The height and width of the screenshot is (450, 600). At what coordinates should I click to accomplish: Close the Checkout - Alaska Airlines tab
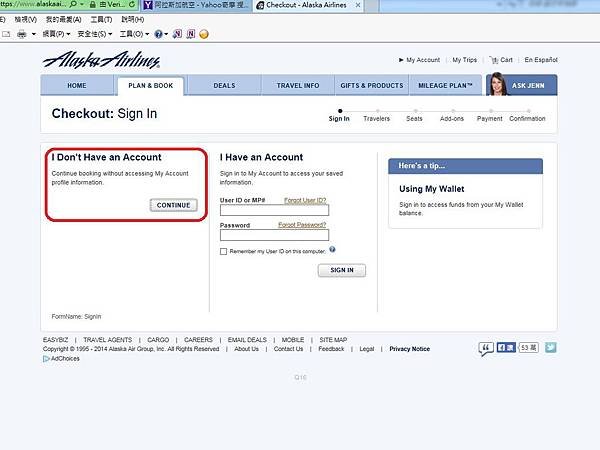pyautogui.click(x=358, y=5)
